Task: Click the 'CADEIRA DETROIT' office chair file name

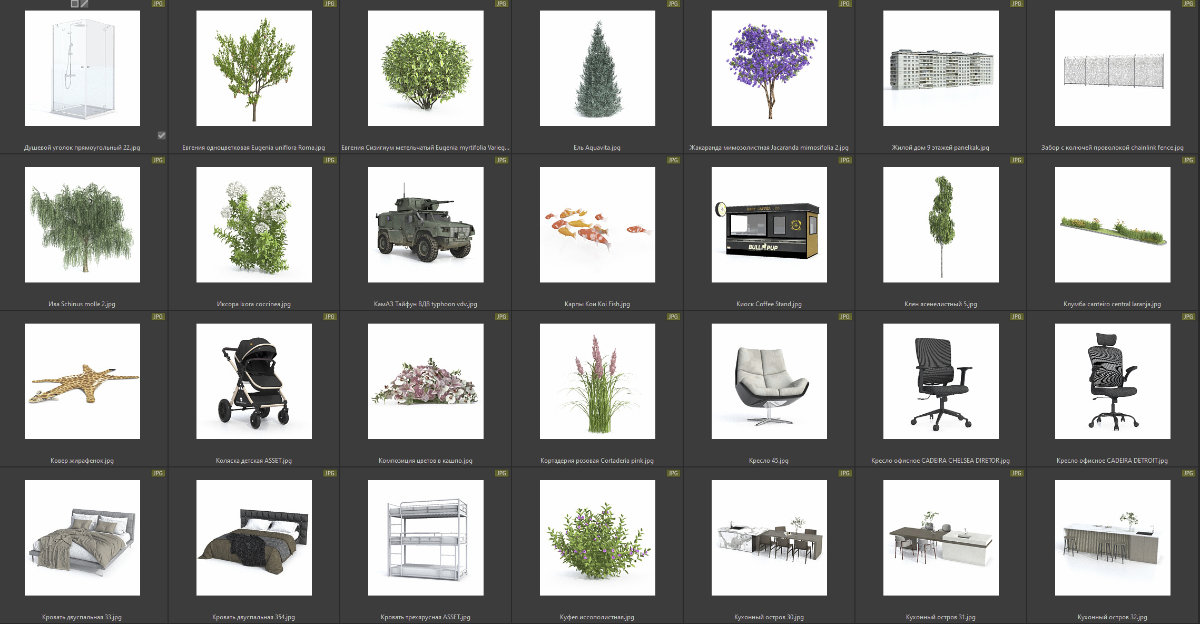Action: [x=1112, y=461]
